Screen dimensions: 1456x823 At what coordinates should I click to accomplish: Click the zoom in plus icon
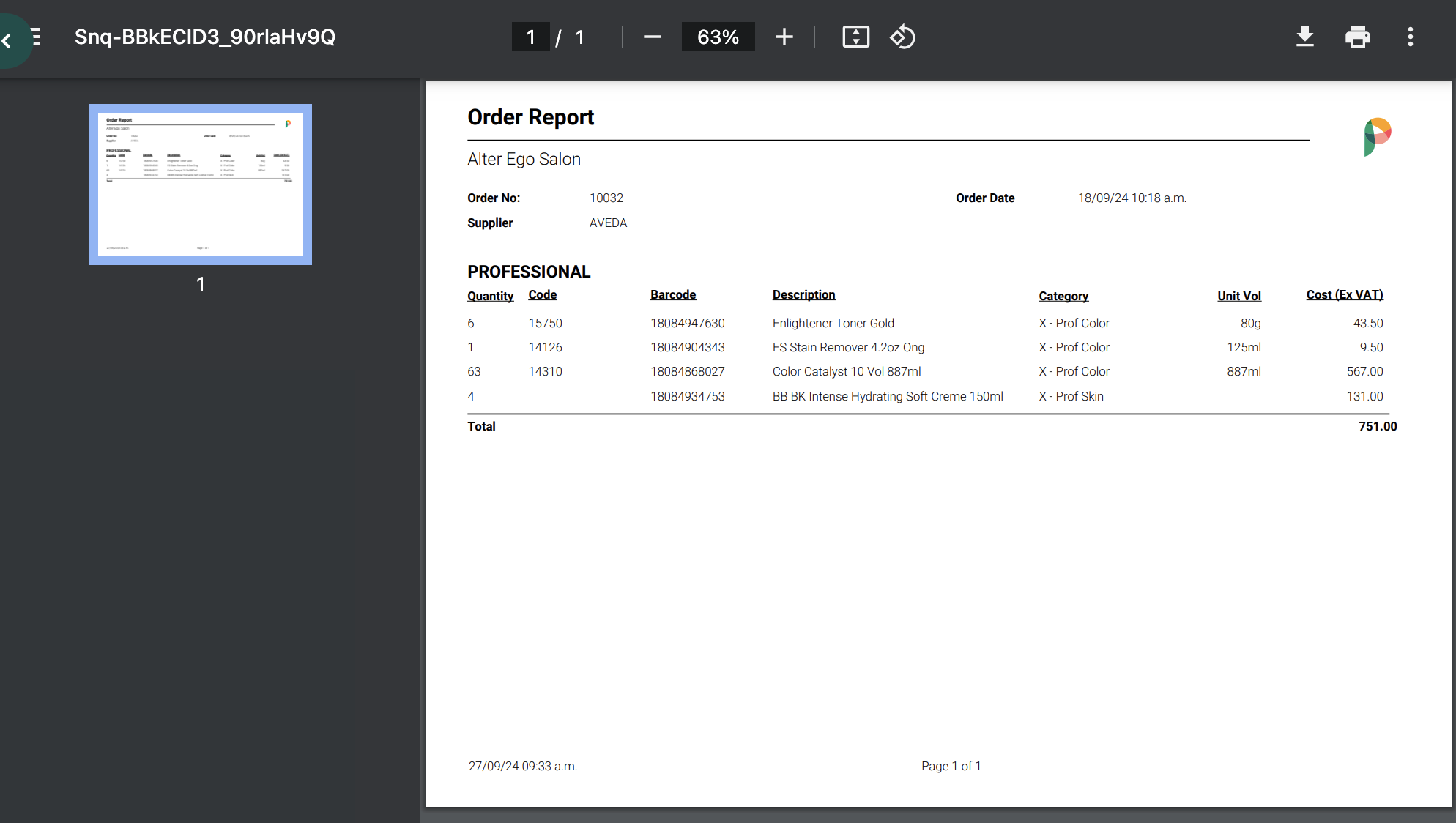click(784, 37)
